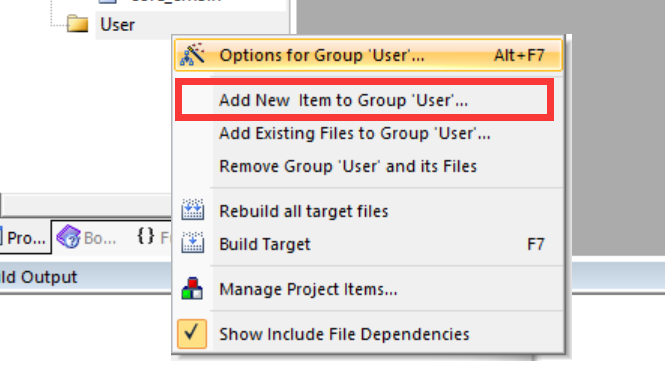Viewport: 665px width, 384px height.
Task: Click the project pane horizontal scrollbar
Action: click(x=87, y=205)
